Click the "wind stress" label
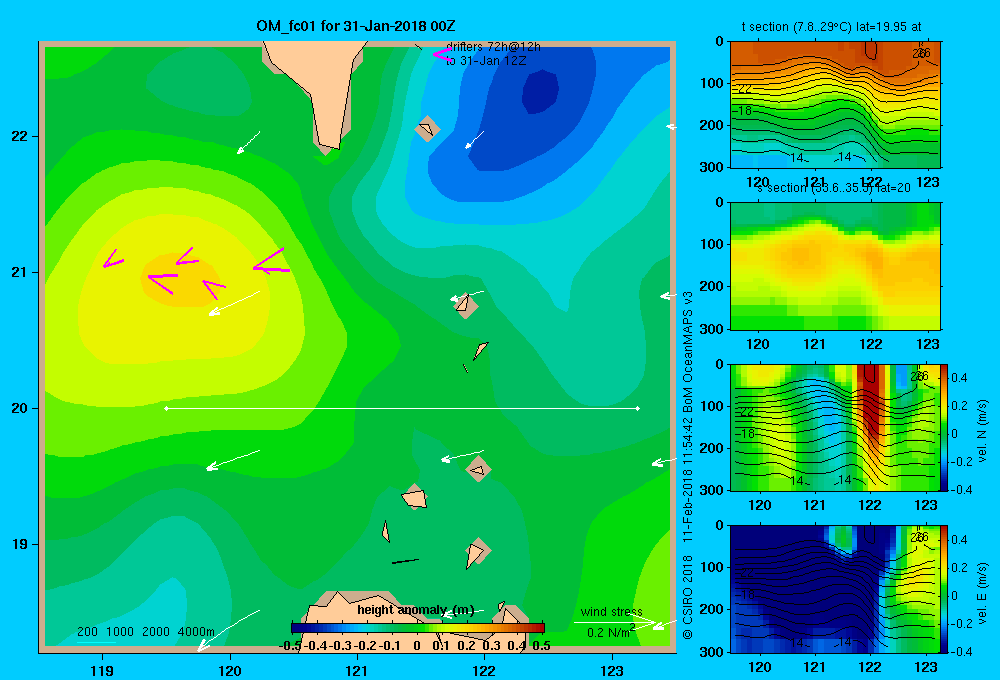1000x680 pixels. coord(611,612)
